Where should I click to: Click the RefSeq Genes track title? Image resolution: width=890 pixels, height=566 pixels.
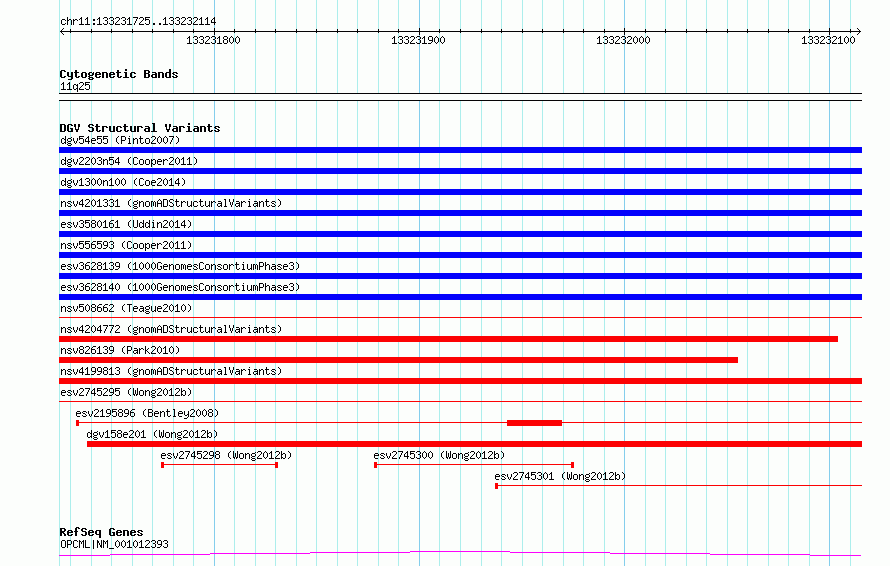tap(101, 533)
